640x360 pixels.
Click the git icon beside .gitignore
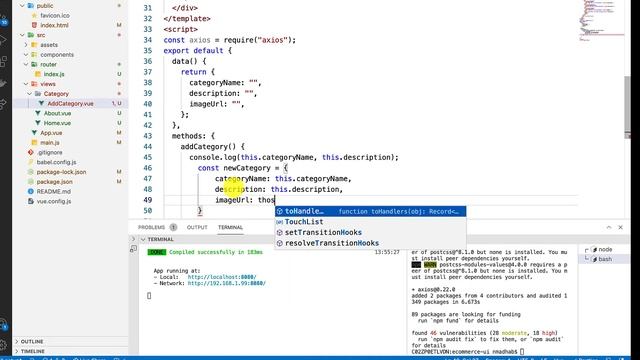pyautogui.click(x=31, y=153)
